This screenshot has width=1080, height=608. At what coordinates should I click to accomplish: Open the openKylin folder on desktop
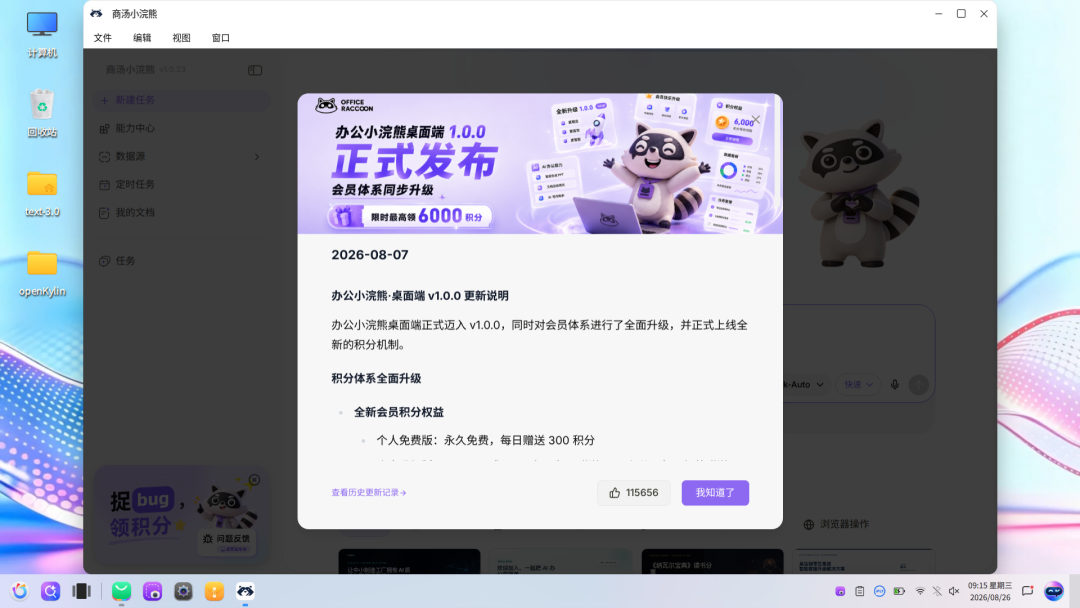(x=42, y=273)
